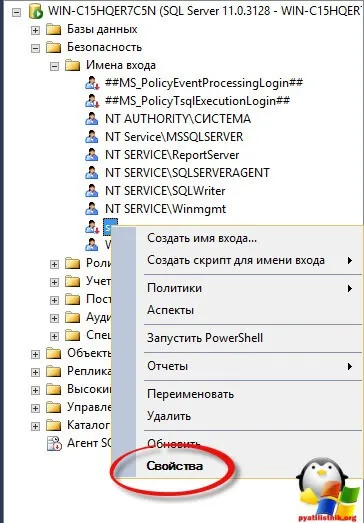
Task: Select NT SERVICE\SQLSERVERAGENT login
Action: [x=187, y=173]
